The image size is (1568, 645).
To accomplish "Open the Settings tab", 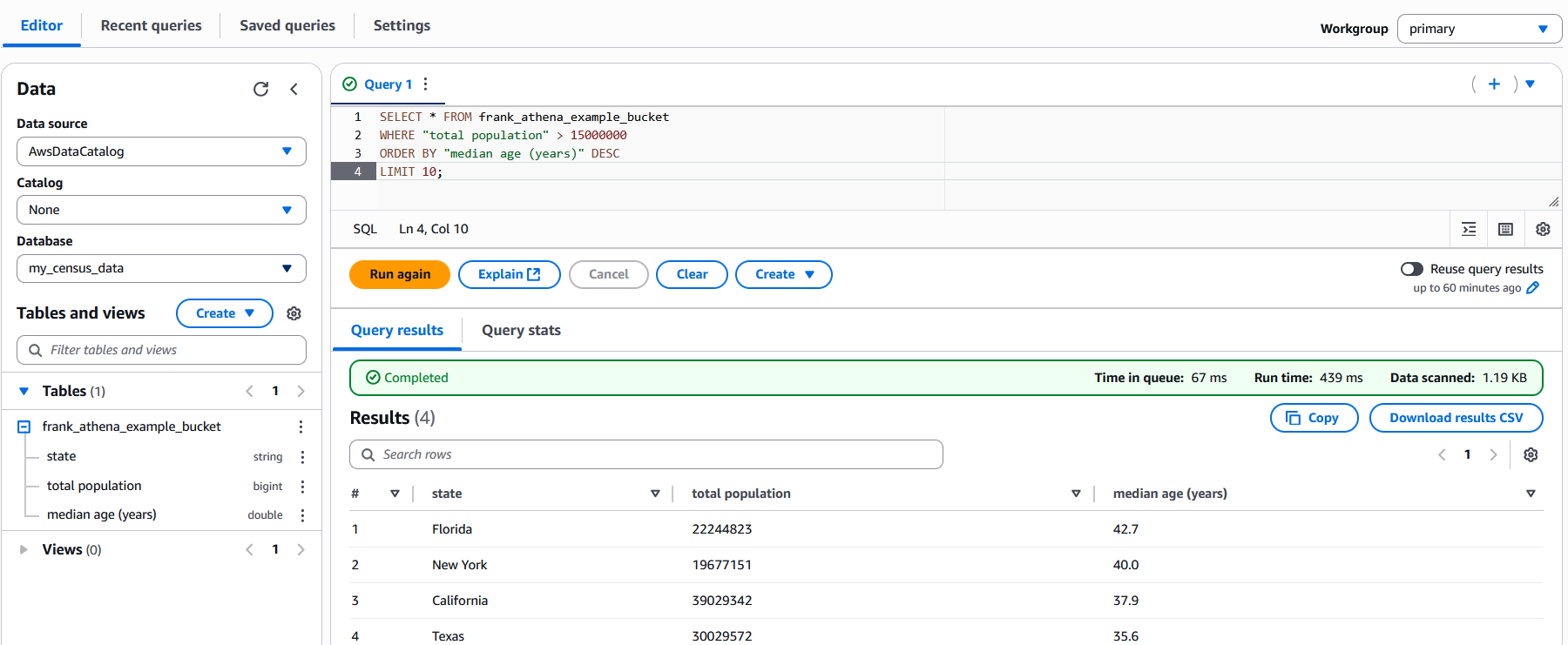I will [x=402, y=25].
